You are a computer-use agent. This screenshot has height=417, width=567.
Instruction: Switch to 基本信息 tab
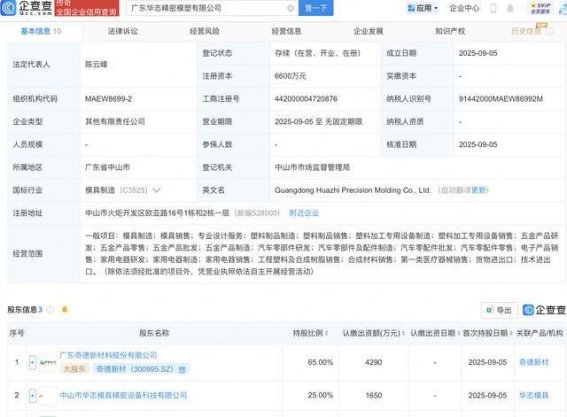click(x=40, y=31)
